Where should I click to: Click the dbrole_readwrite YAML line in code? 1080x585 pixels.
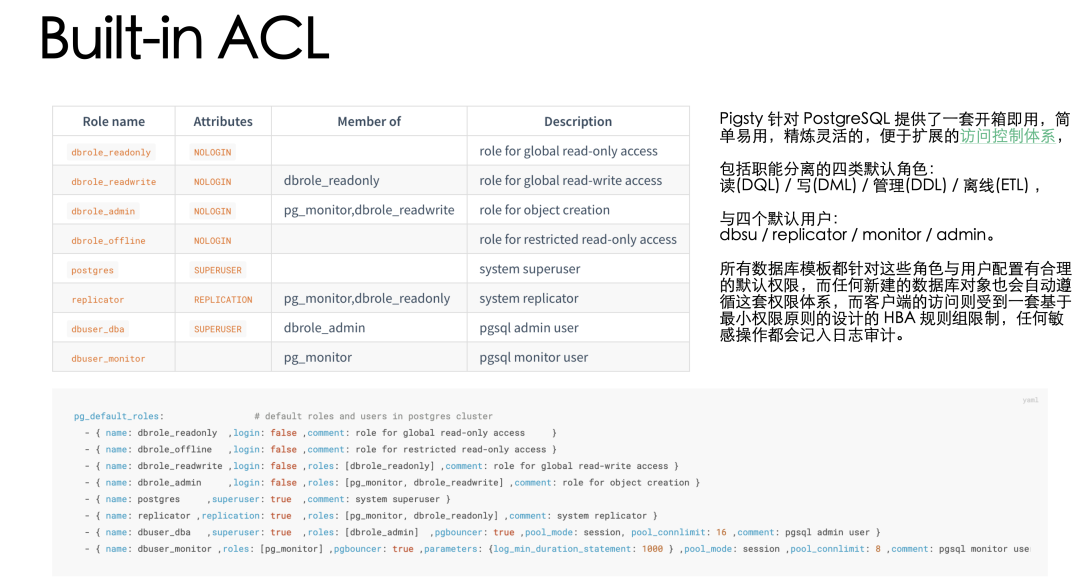click(x=382, y=466)
